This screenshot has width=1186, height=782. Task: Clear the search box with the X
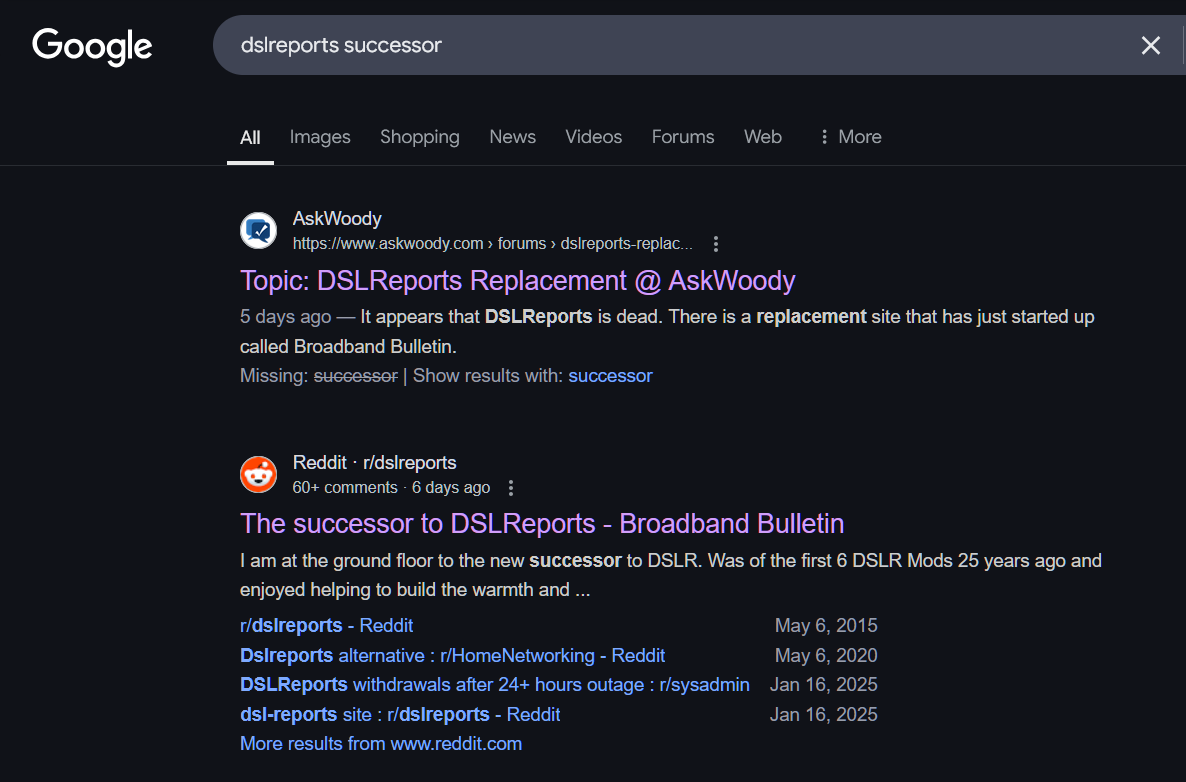tap(1150, 45)
